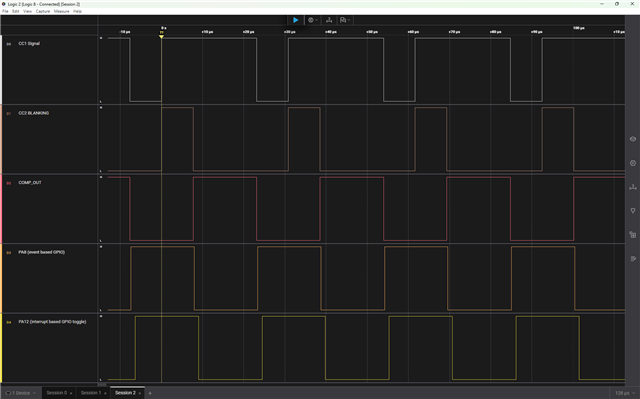Image resolution: width=640 pixels, height=399 pixels.
Task: Open the trigger mode dropdown in top toolbar
Action: click(313, 20)
